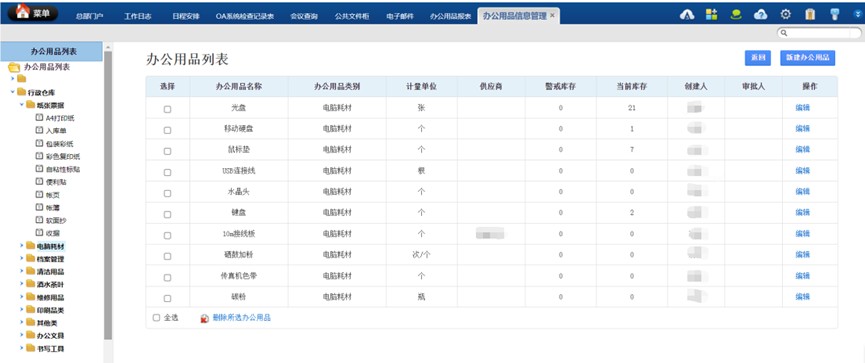Click 编辑 link for 硒鼓加粉 row
865x363 pixels.
pyautogui.click(x=803, y=255)
